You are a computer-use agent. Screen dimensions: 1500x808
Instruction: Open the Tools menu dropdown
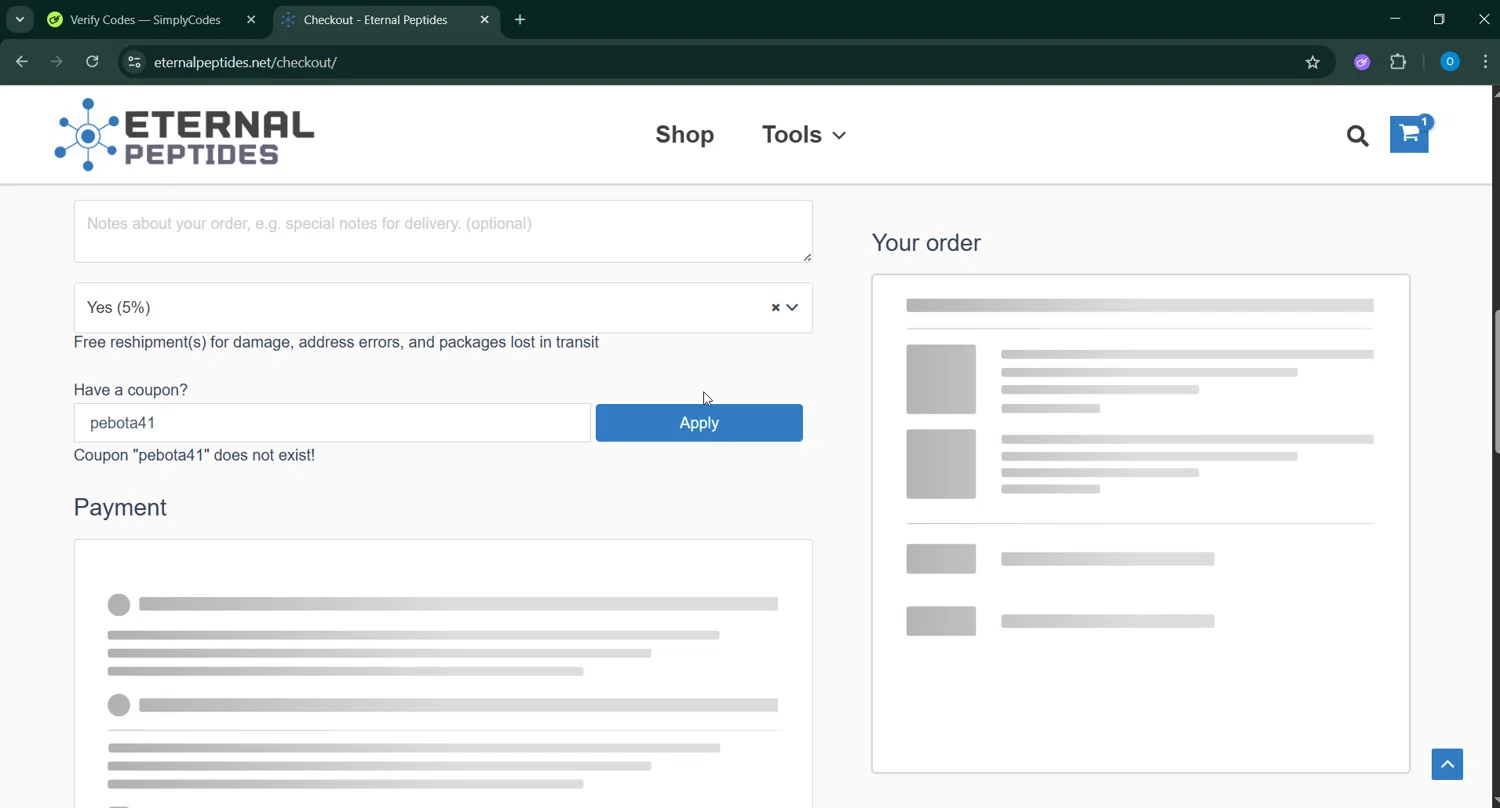[x=804, y=135]
